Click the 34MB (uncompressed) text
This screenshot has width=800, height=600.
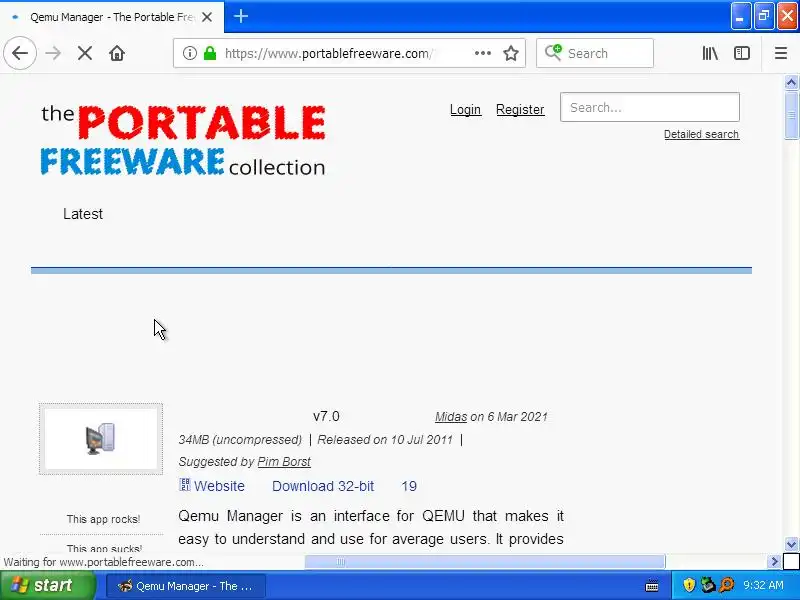click(x=240, y=440)
